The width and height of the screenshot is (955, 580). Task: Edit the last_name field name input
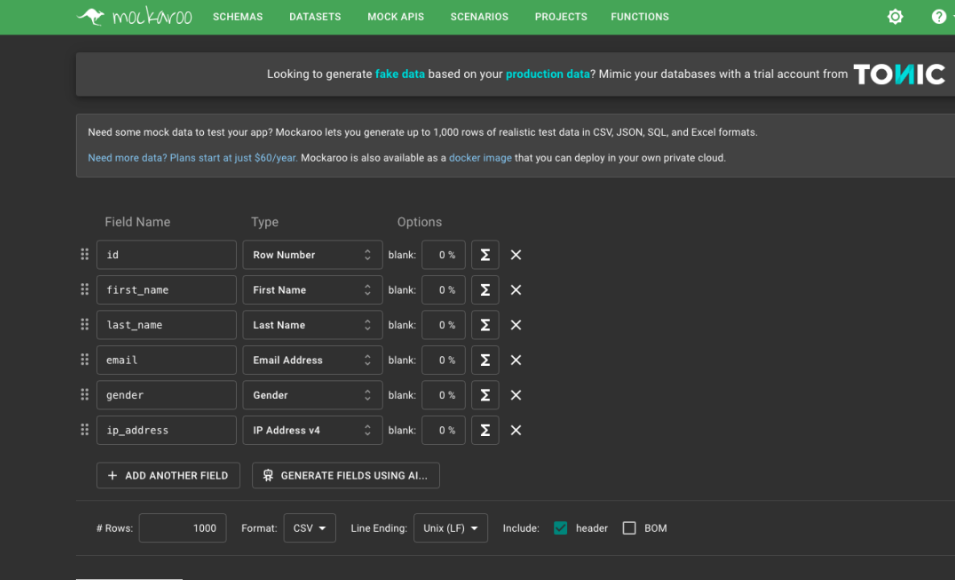[166, 325]
